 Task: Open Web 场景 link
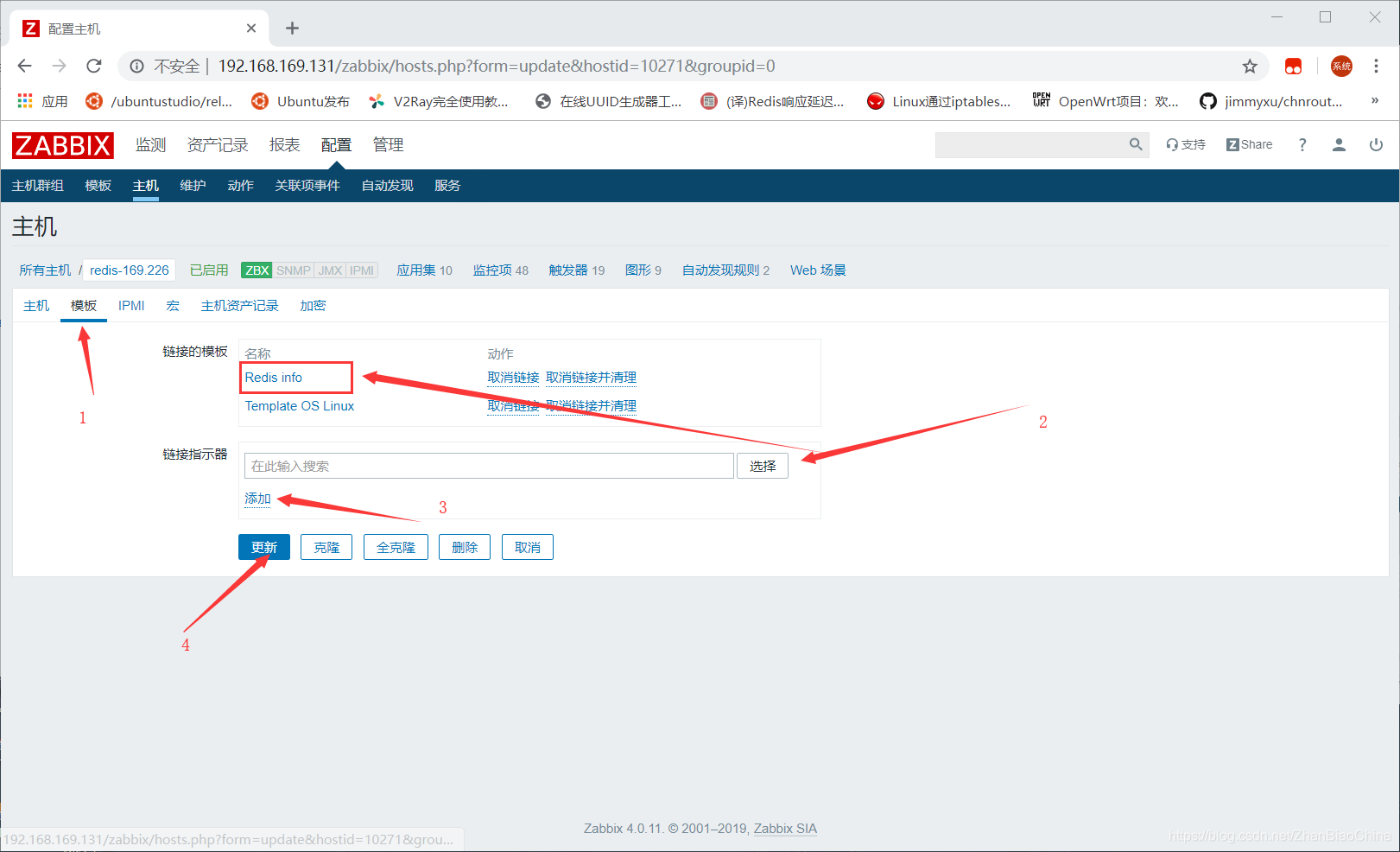pos(818,270)
